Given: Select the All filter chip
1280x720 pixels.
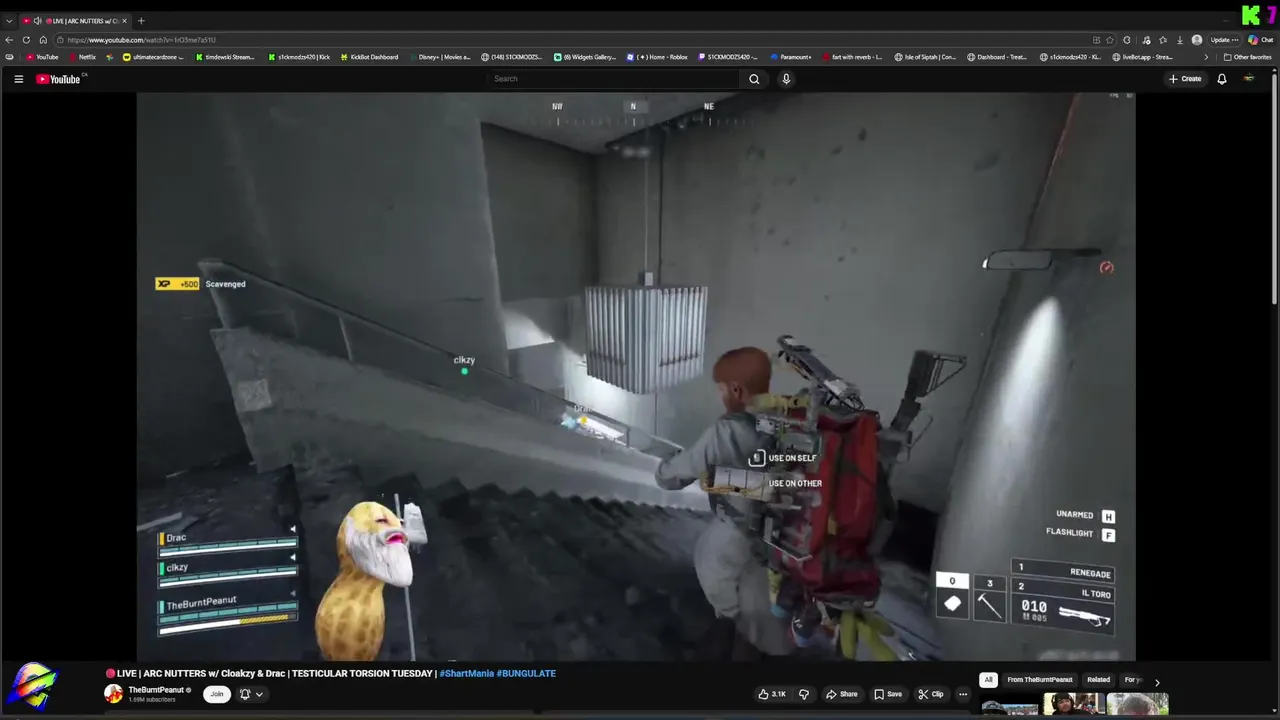Looking at the screenshot, I should (x=988, y=680).
